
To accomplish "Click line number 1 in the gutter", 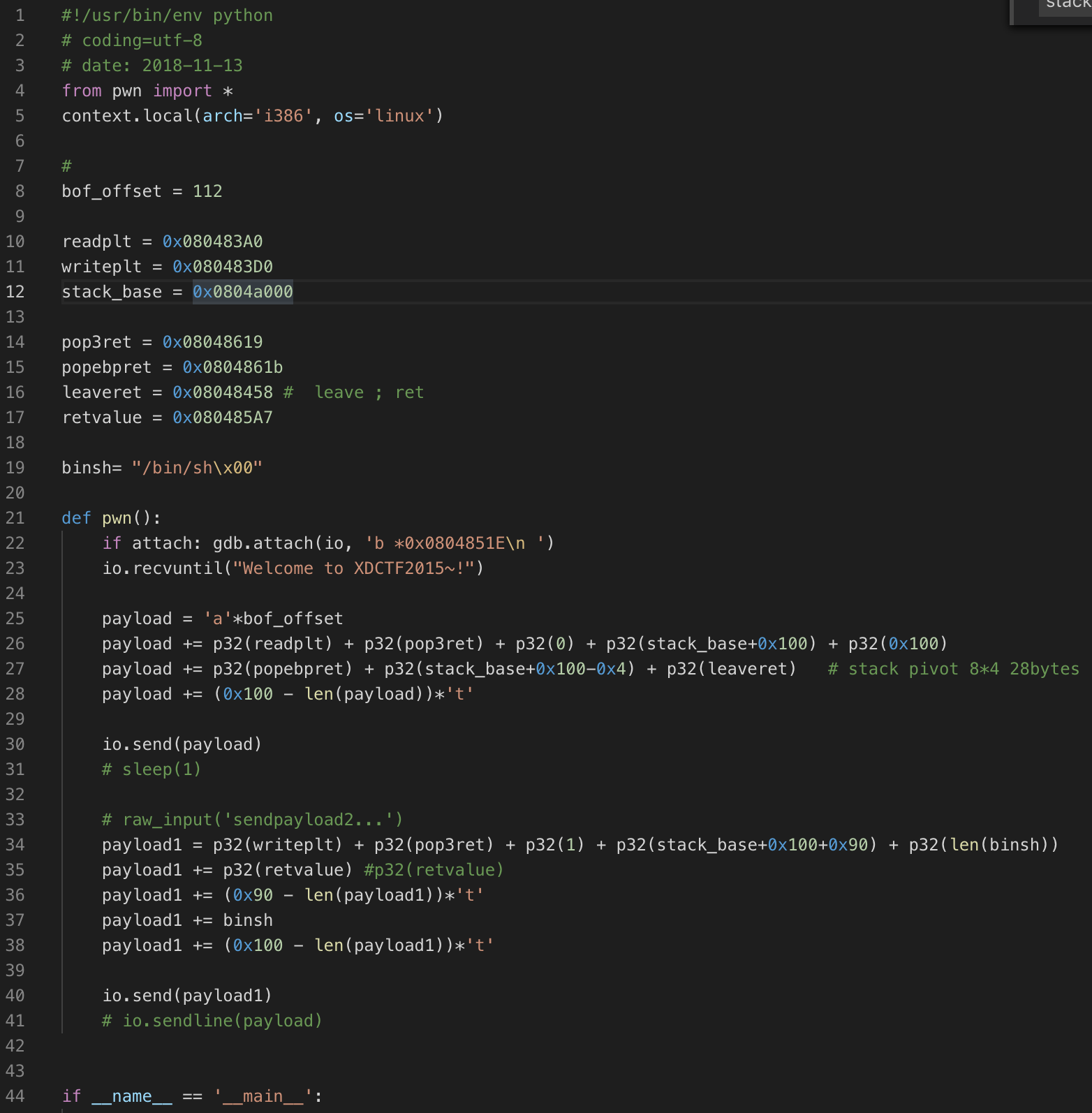I will click(20, 15).
